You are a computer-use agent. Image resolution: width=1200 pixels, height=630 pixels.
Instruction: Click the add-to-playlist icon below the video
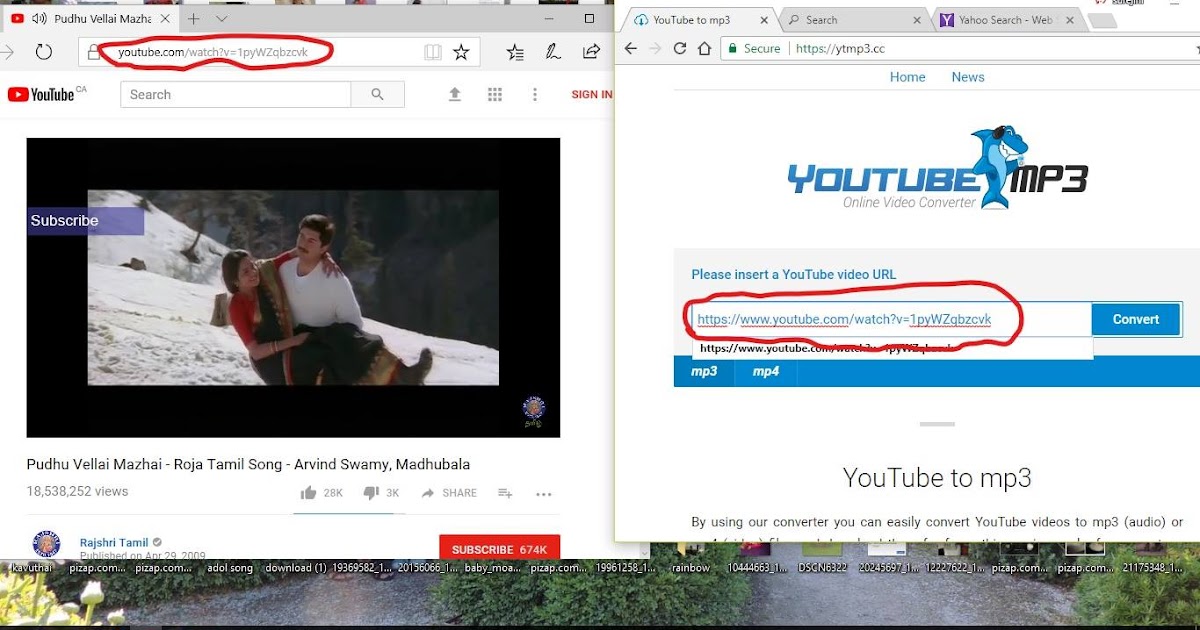[505, 493]
